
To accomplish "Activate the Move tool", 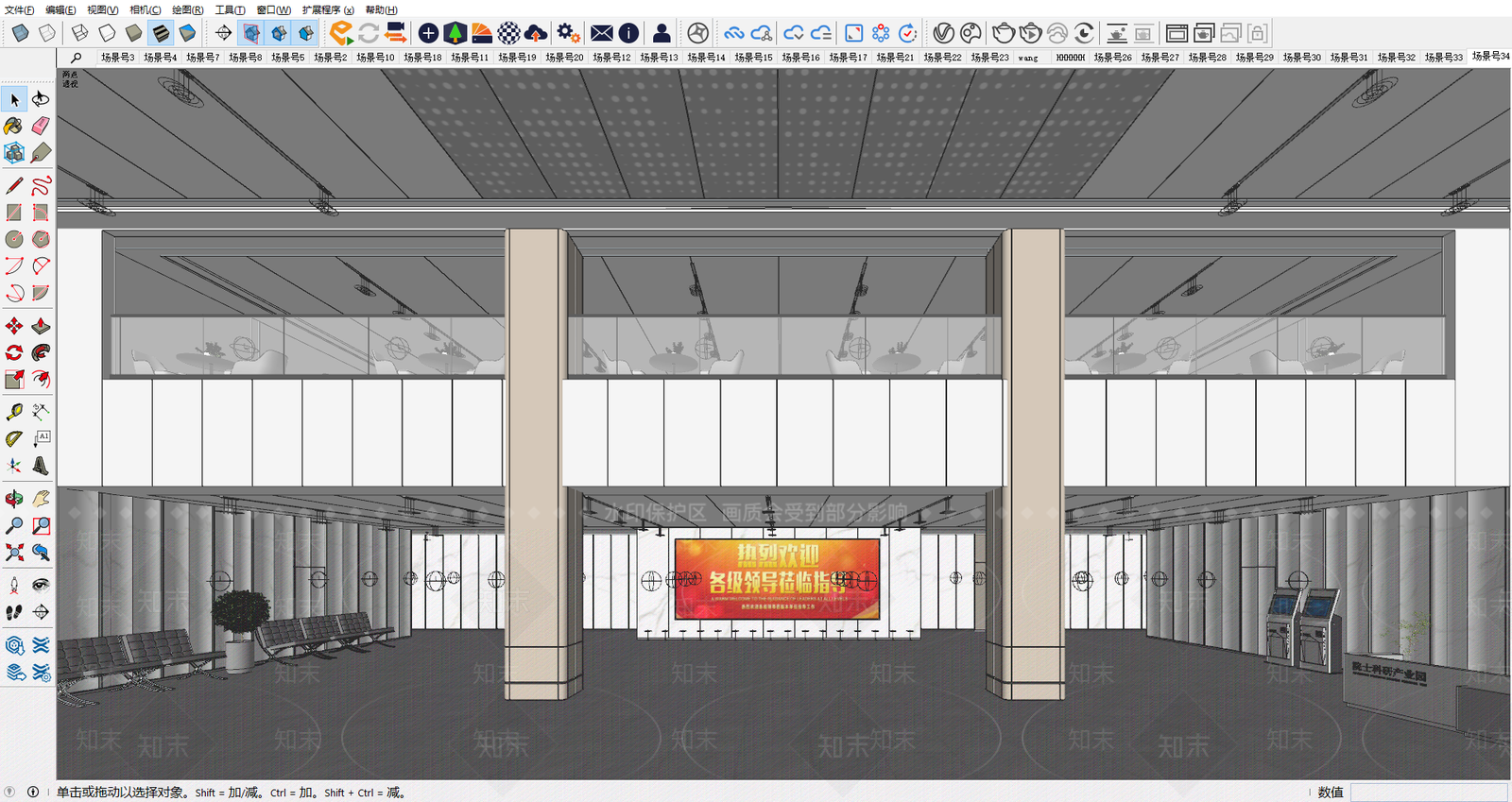I will pos(14,326).
